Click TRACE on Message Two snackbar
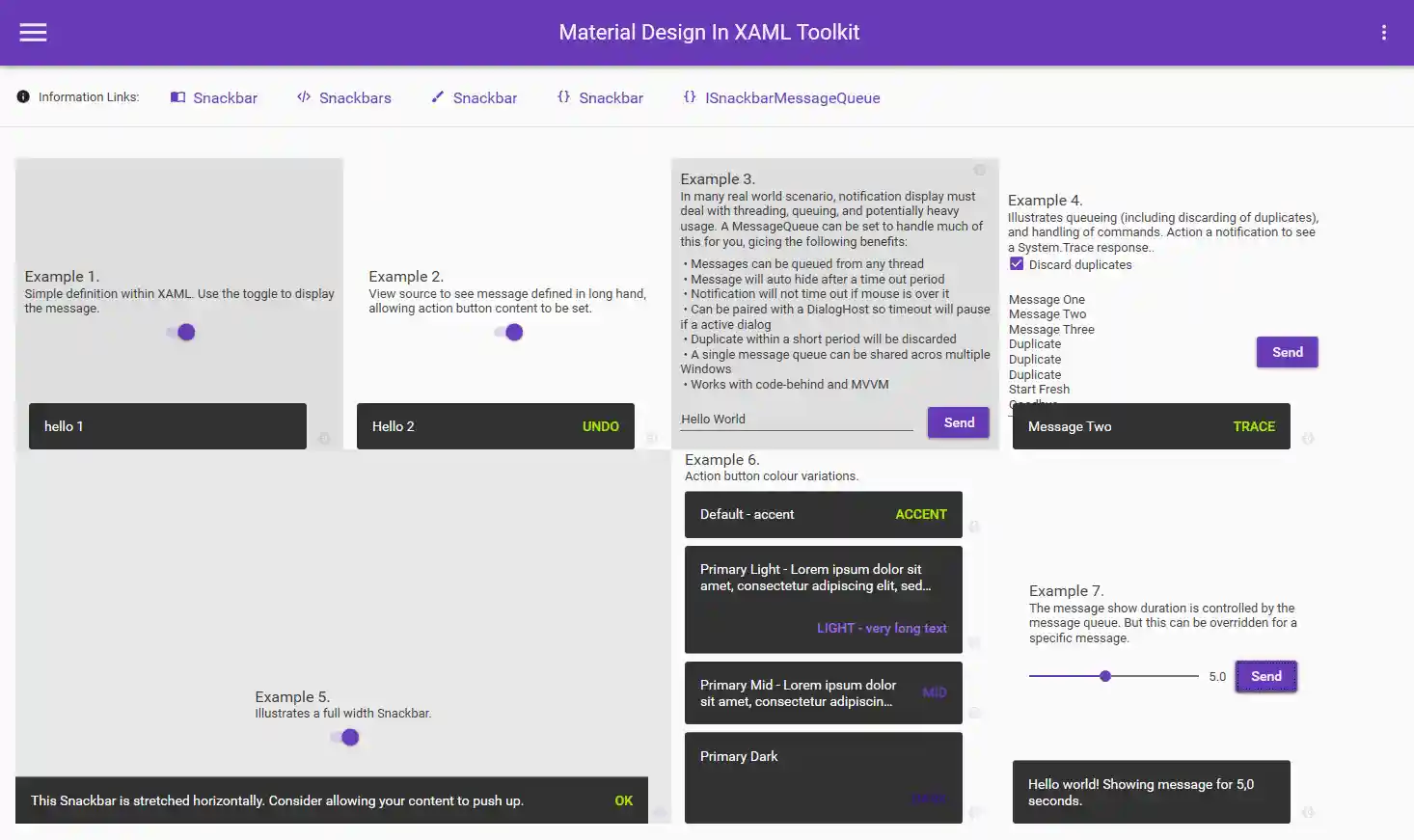This screenshot has width=1414, height=840. (1253, 426)
